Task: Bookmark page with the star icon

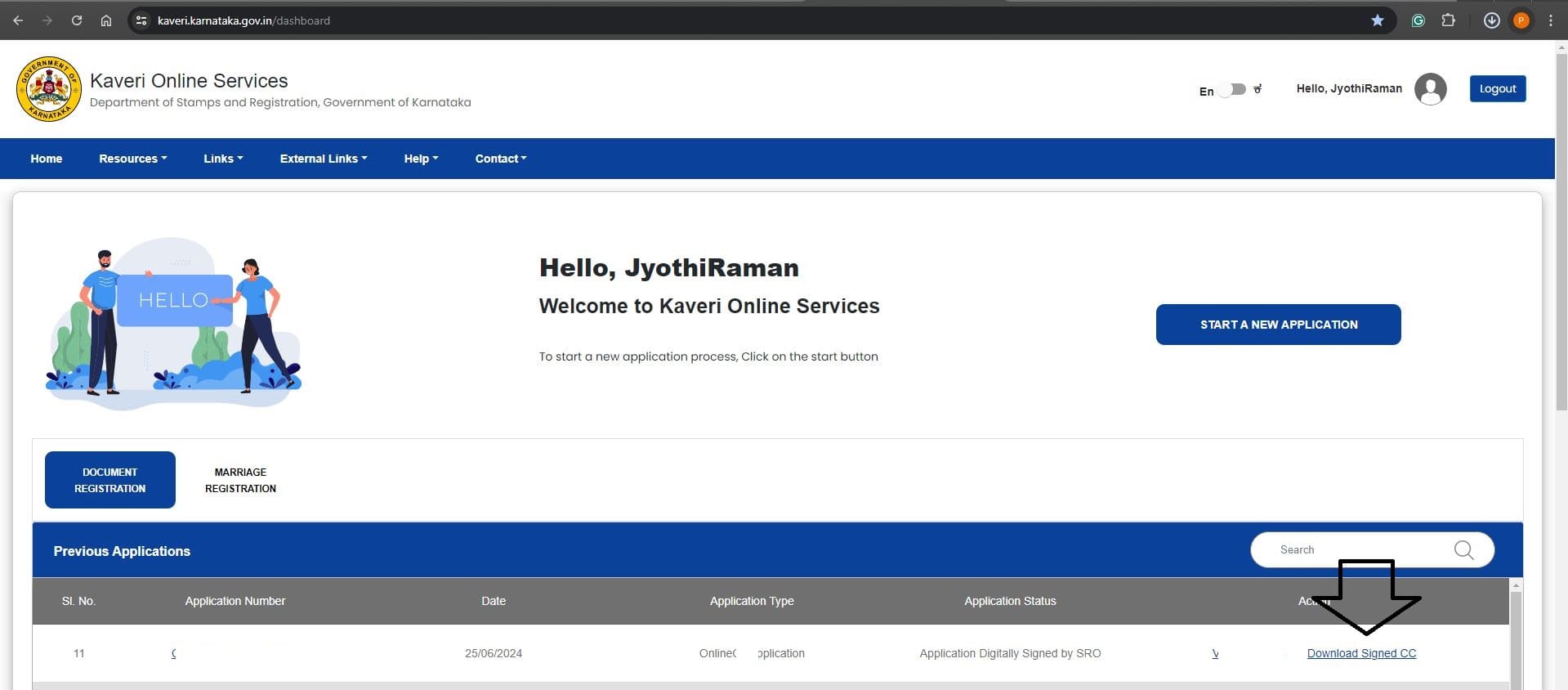Action: (1378, 20)
